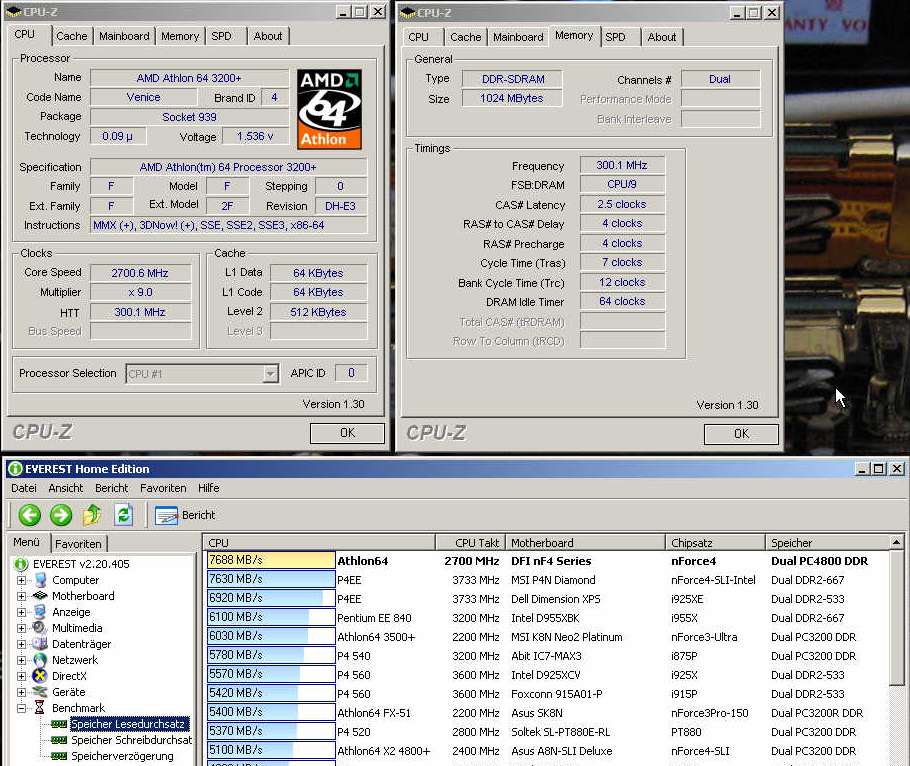Click the DirectX icon in tree

point(39,675)
